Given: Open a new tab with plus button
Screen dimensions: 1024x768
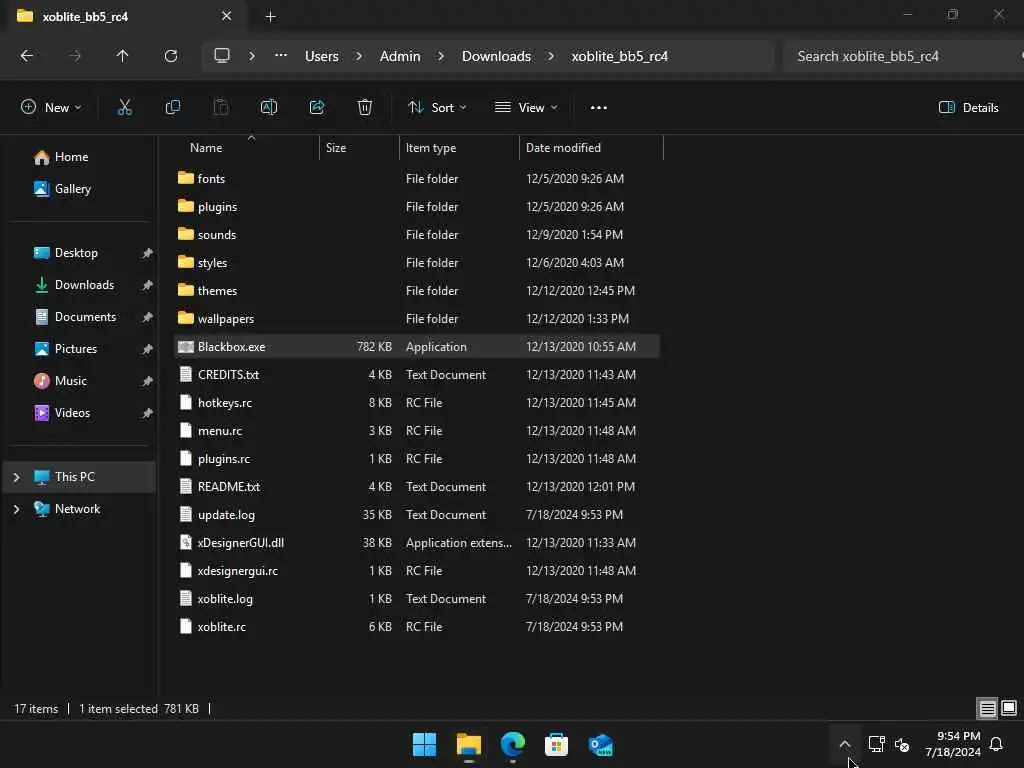Looking at the screenshot, I should [x=270, y=17].
